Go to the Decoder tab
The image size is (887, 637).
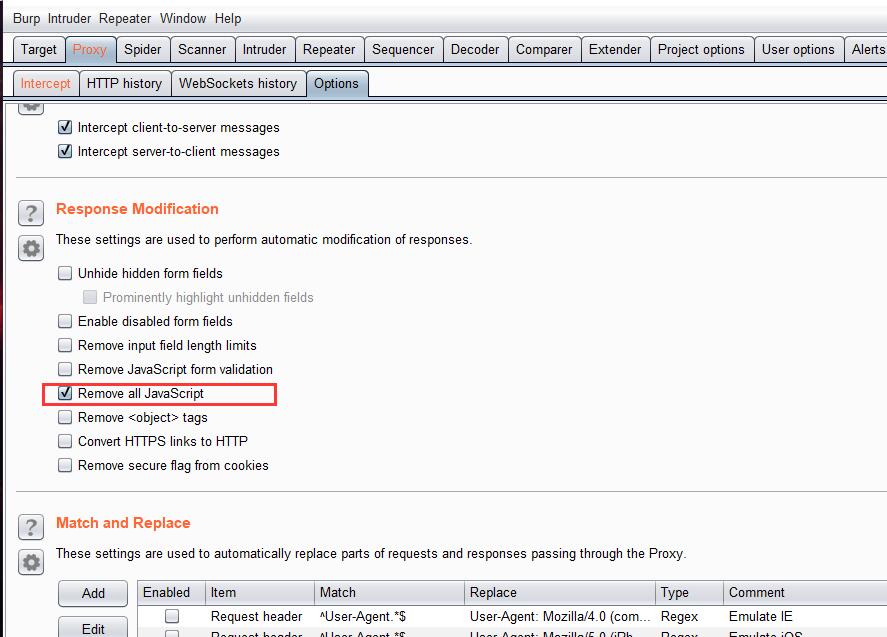tap(475, 49)
